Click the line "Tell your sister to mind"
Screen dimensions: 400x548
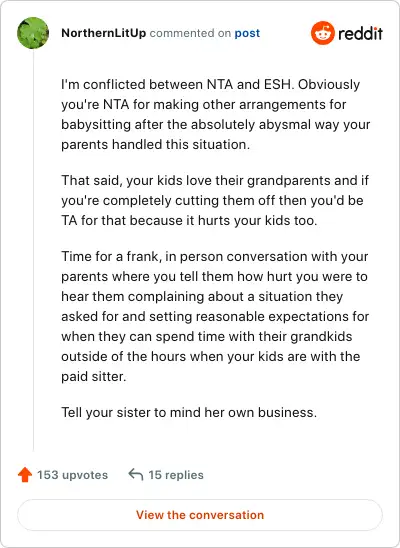[x=189, y=412]
